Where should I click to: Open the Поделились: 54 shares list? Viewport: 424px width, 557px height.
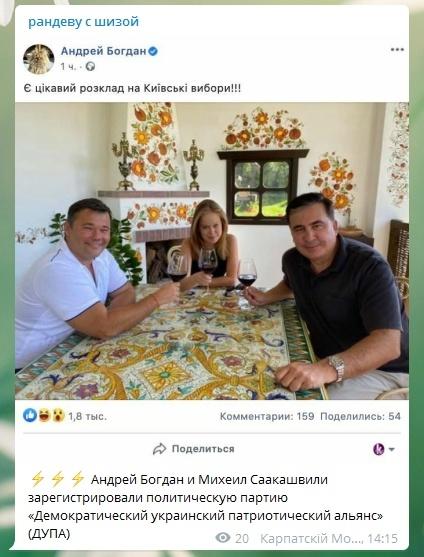click(x=360, y=416)
